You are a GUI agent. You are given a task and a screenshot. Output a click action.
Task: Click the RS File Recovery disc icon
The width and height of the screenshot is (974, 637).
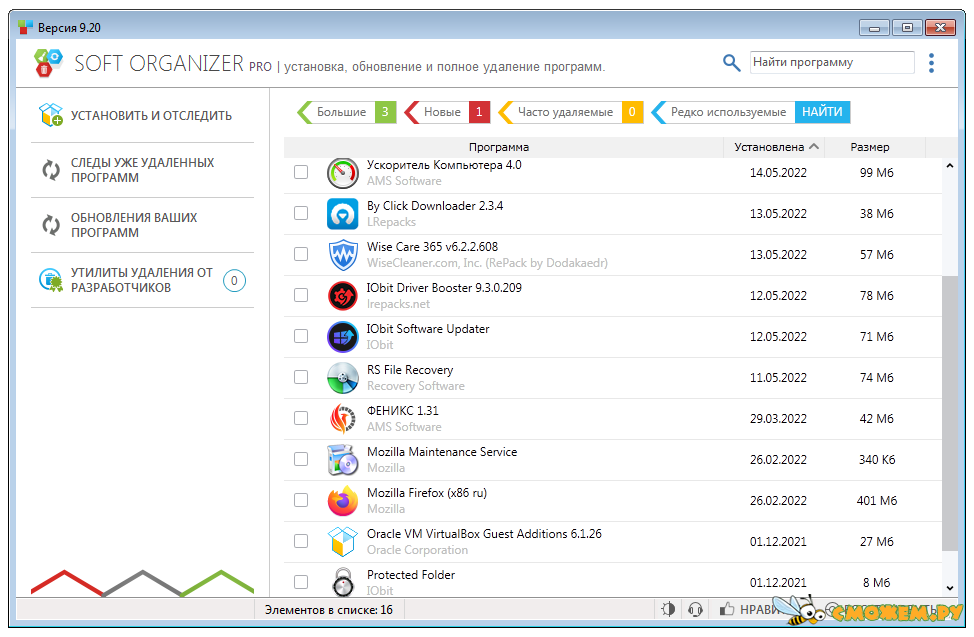click(x=342, y=378)
